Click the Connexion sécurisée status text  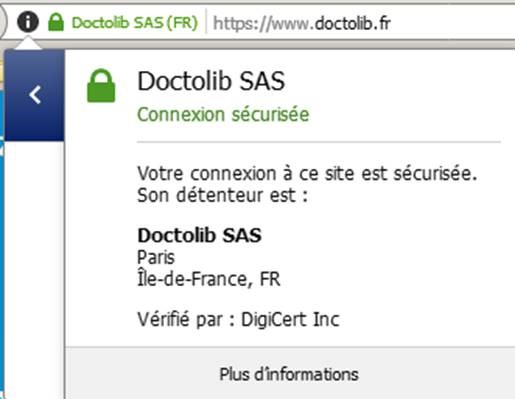tap(223, 115)
